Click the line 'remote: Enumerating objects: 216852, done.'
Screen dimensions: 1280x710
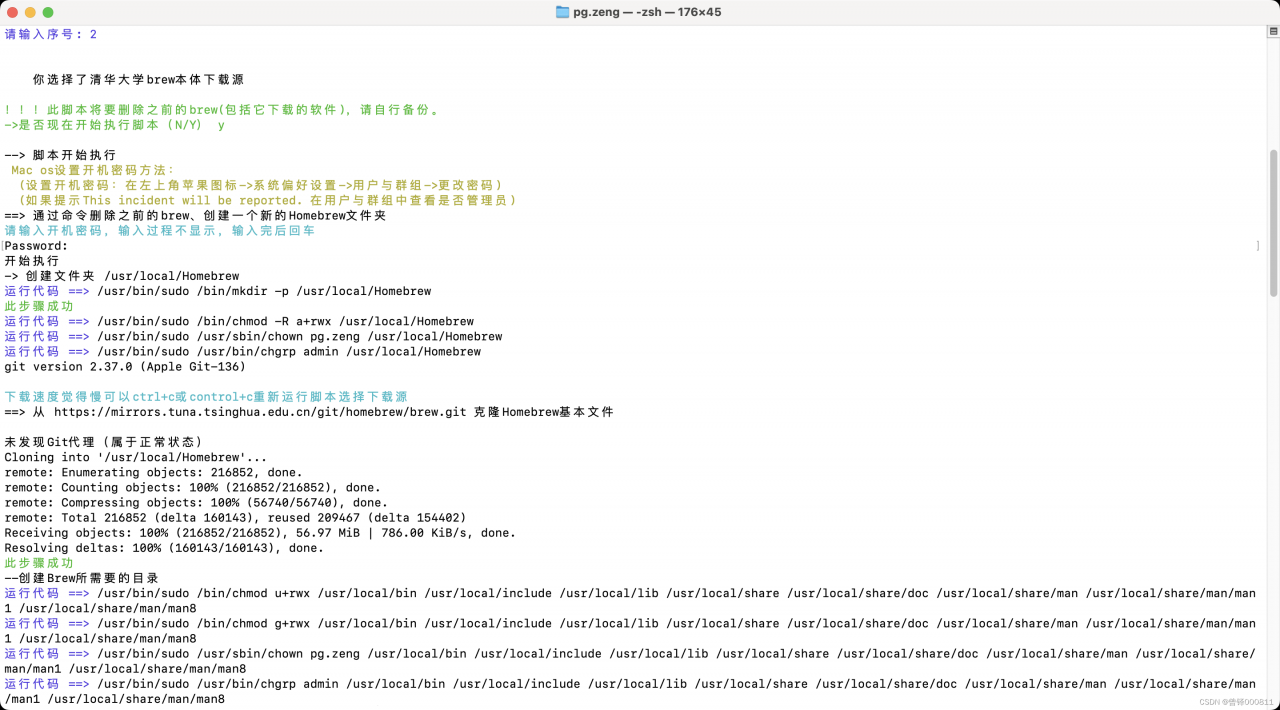point(153,472)
